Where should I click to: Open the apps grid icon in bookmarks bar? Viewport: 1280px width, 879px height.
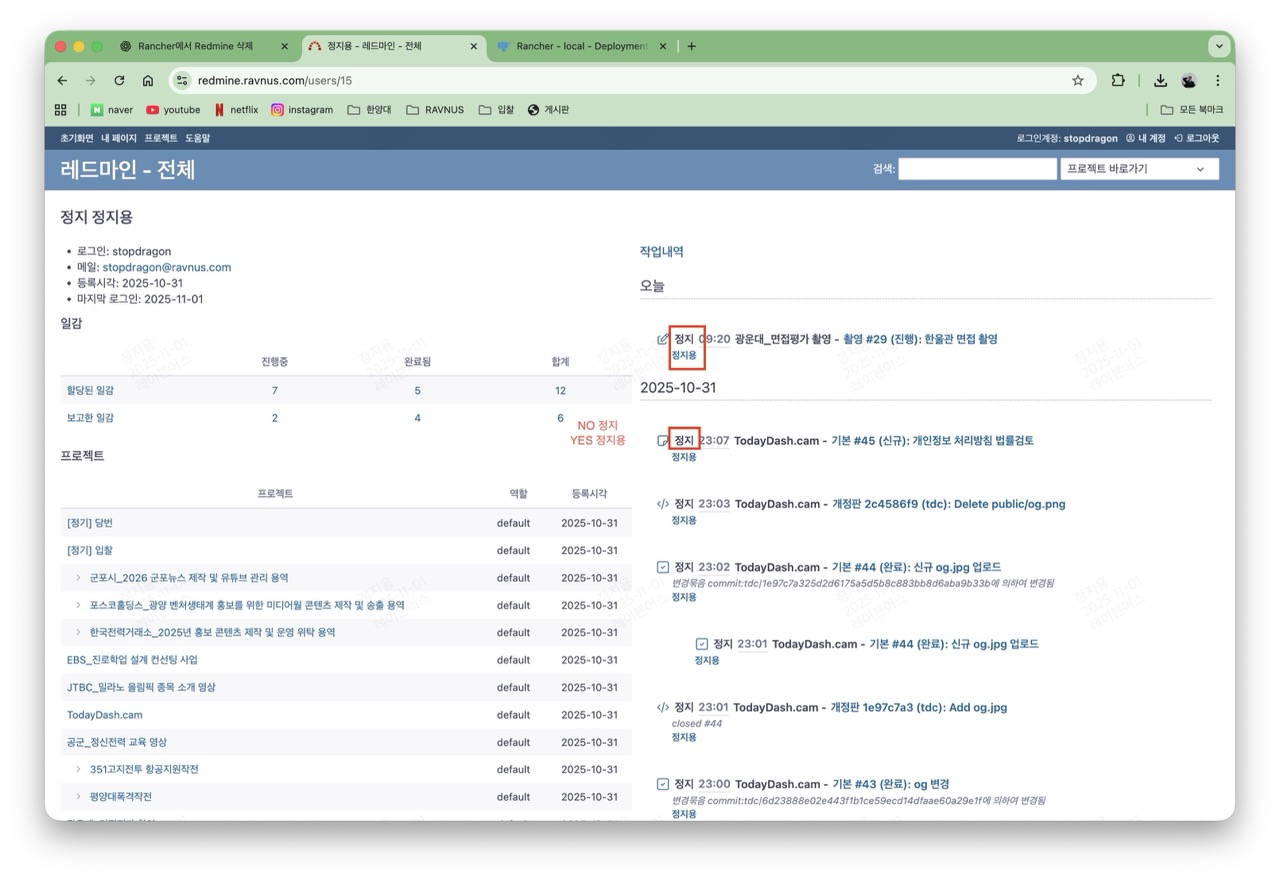tap(61, 110)
